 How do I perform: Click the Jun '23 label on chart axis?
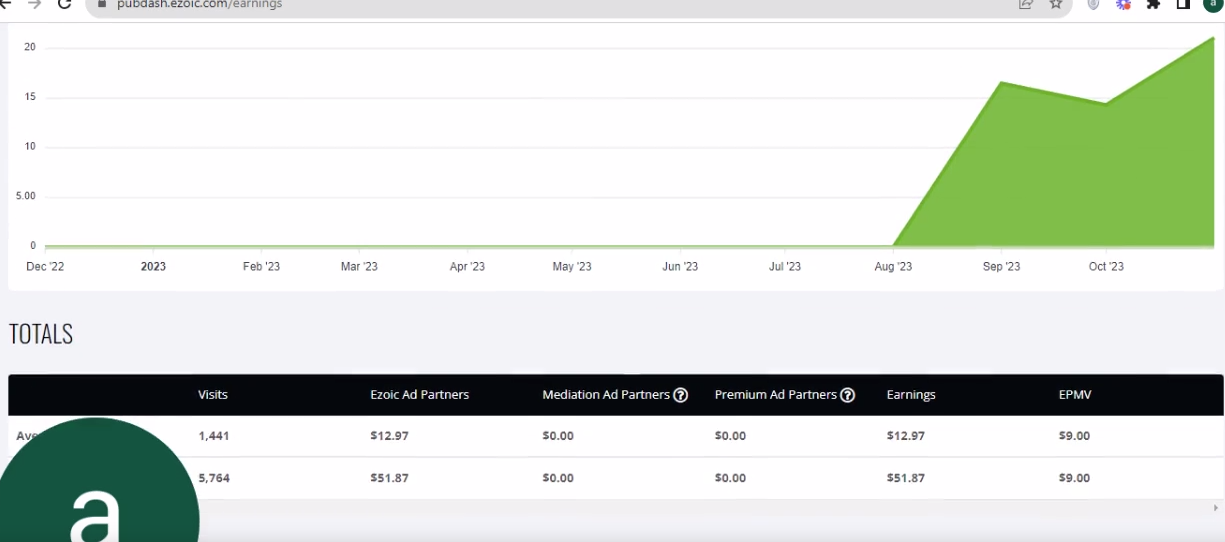tap(680, 267)
